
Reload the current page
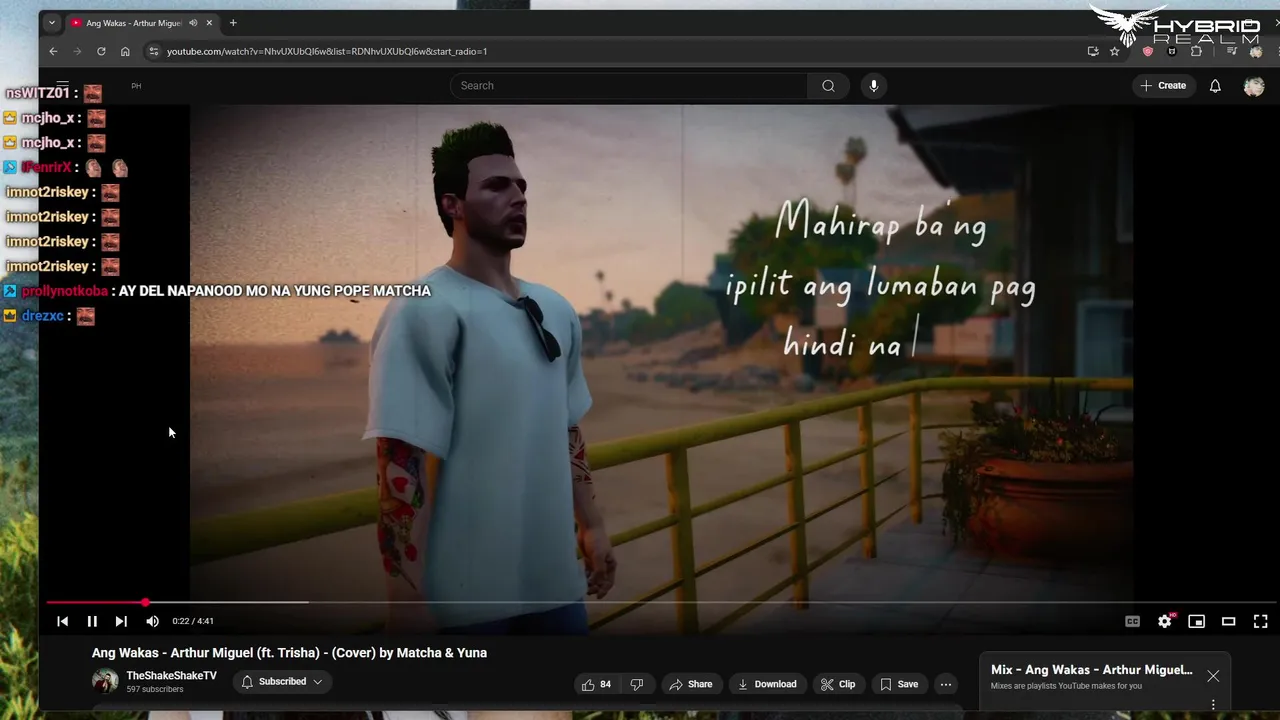[101, 51]
